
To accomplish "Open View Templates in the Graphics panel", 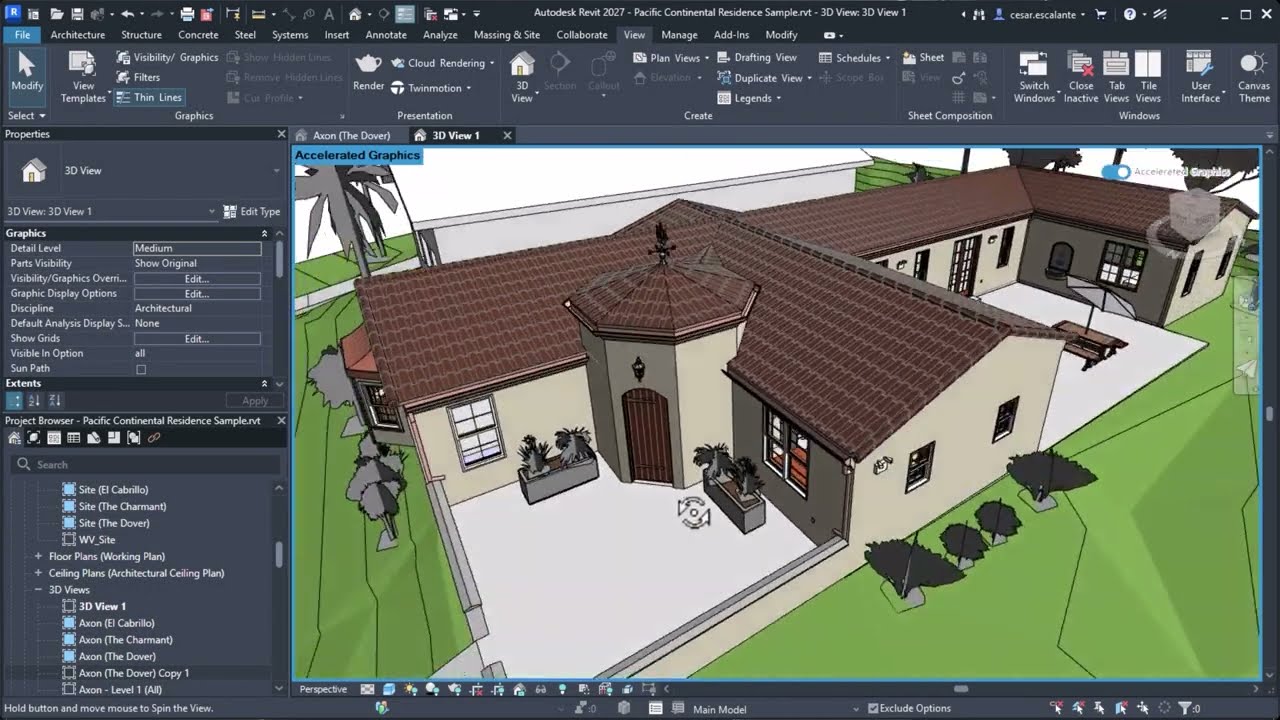I will [x=83, y=76].
